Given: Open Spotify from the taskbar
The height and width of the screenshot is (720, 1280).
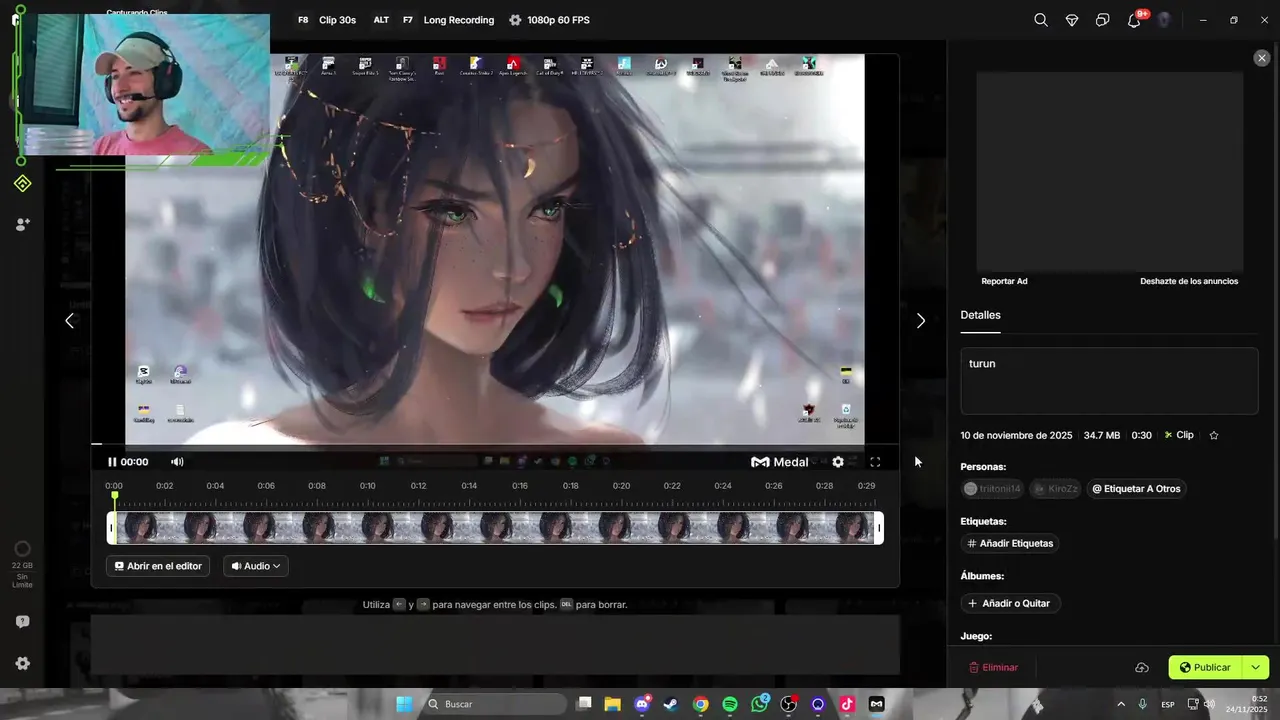Looking at the screenshot, I should point(730,704).
